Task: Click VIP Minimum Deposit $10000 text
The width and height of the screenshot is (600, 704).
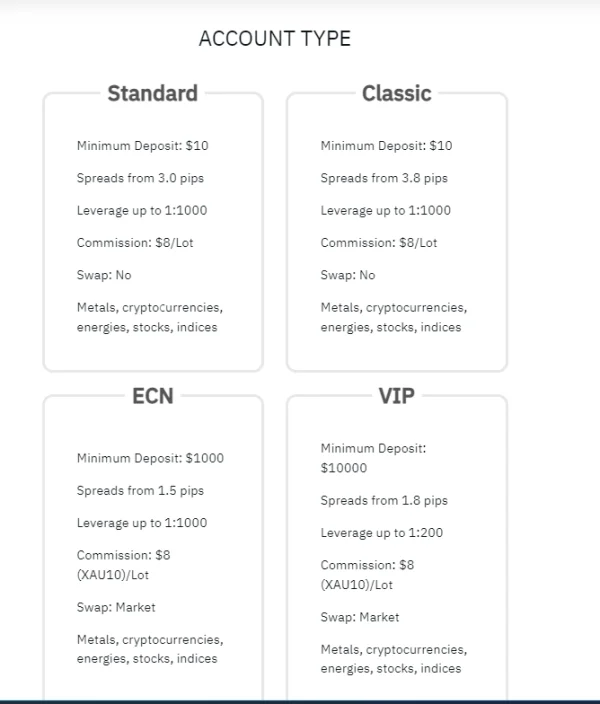Action: tap(373, 458)
